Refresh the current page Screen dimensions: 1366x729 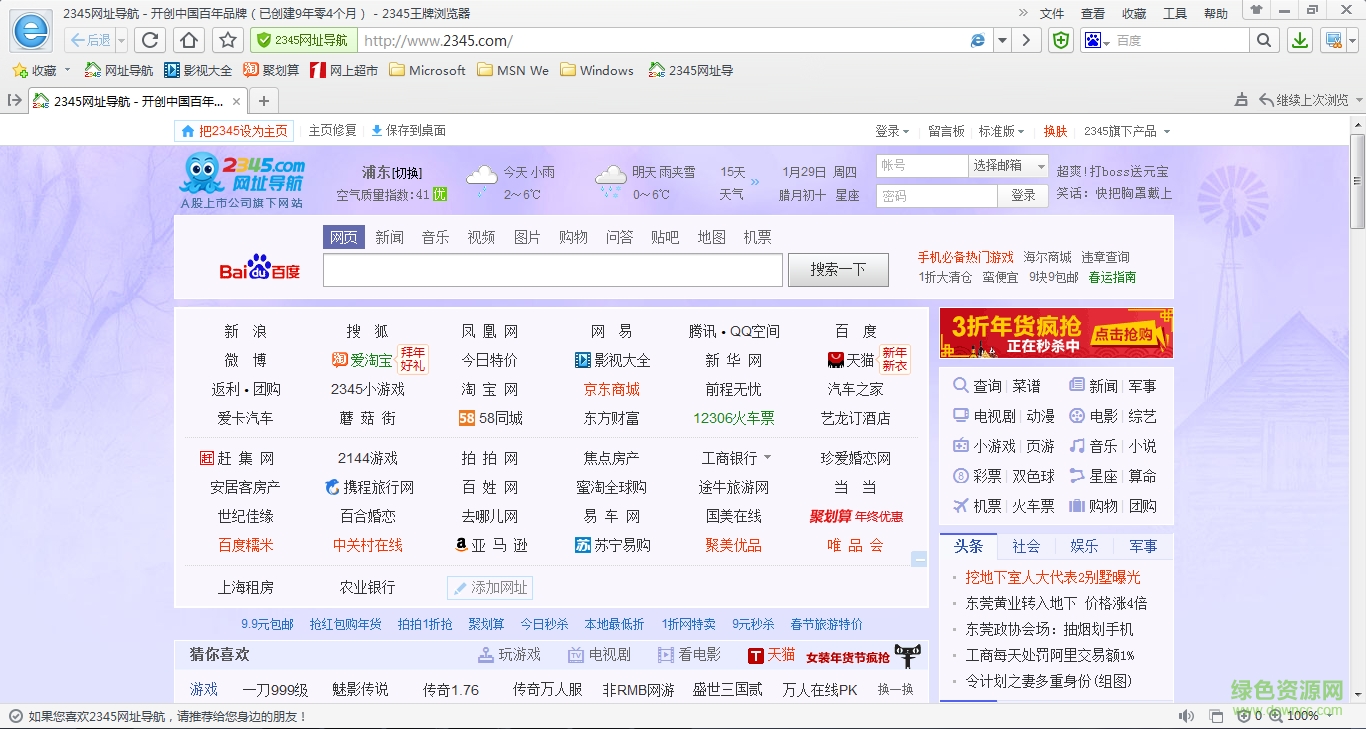(x=150, y=40)
